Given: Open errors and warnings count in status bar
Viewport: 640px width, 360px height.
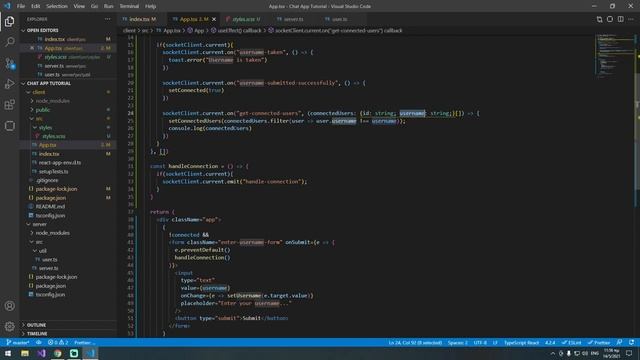Looking at the screenshot, I should coord(58,342).
